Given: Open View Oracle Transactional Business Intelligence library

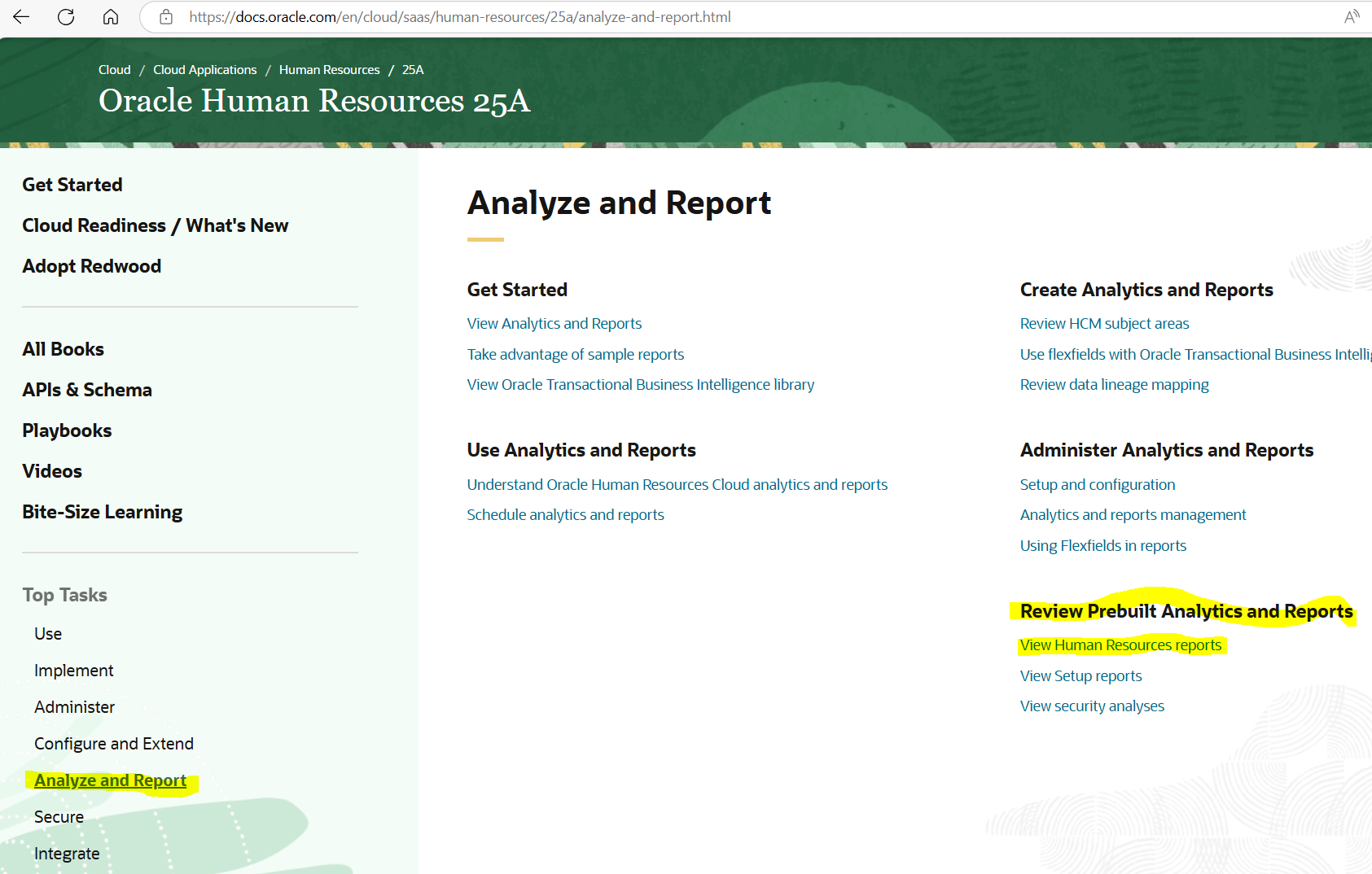Looking at the screenshot, I should click(641, 385).
